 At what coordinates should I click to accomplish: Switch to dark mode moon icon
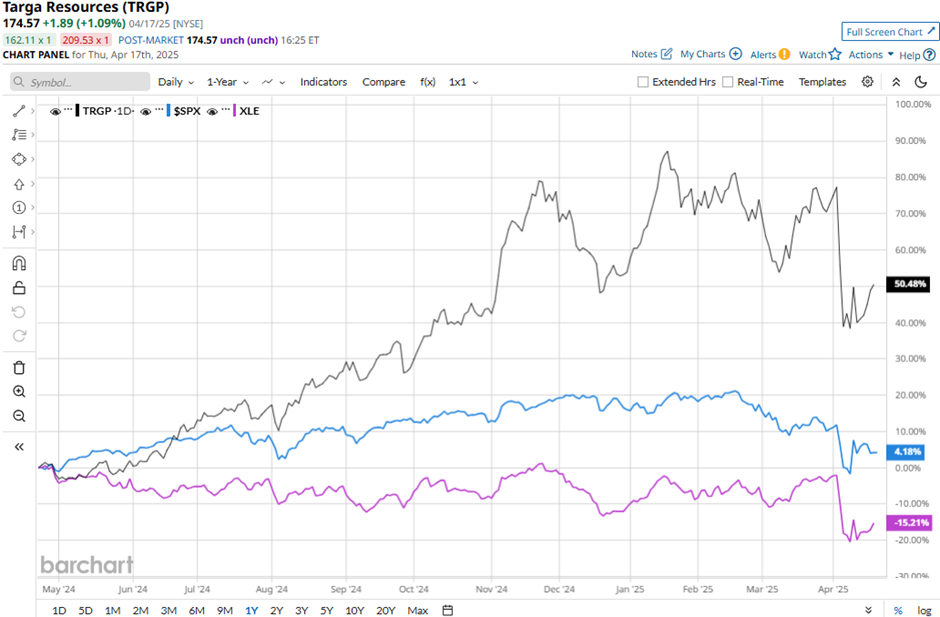(x=921, y=82)
